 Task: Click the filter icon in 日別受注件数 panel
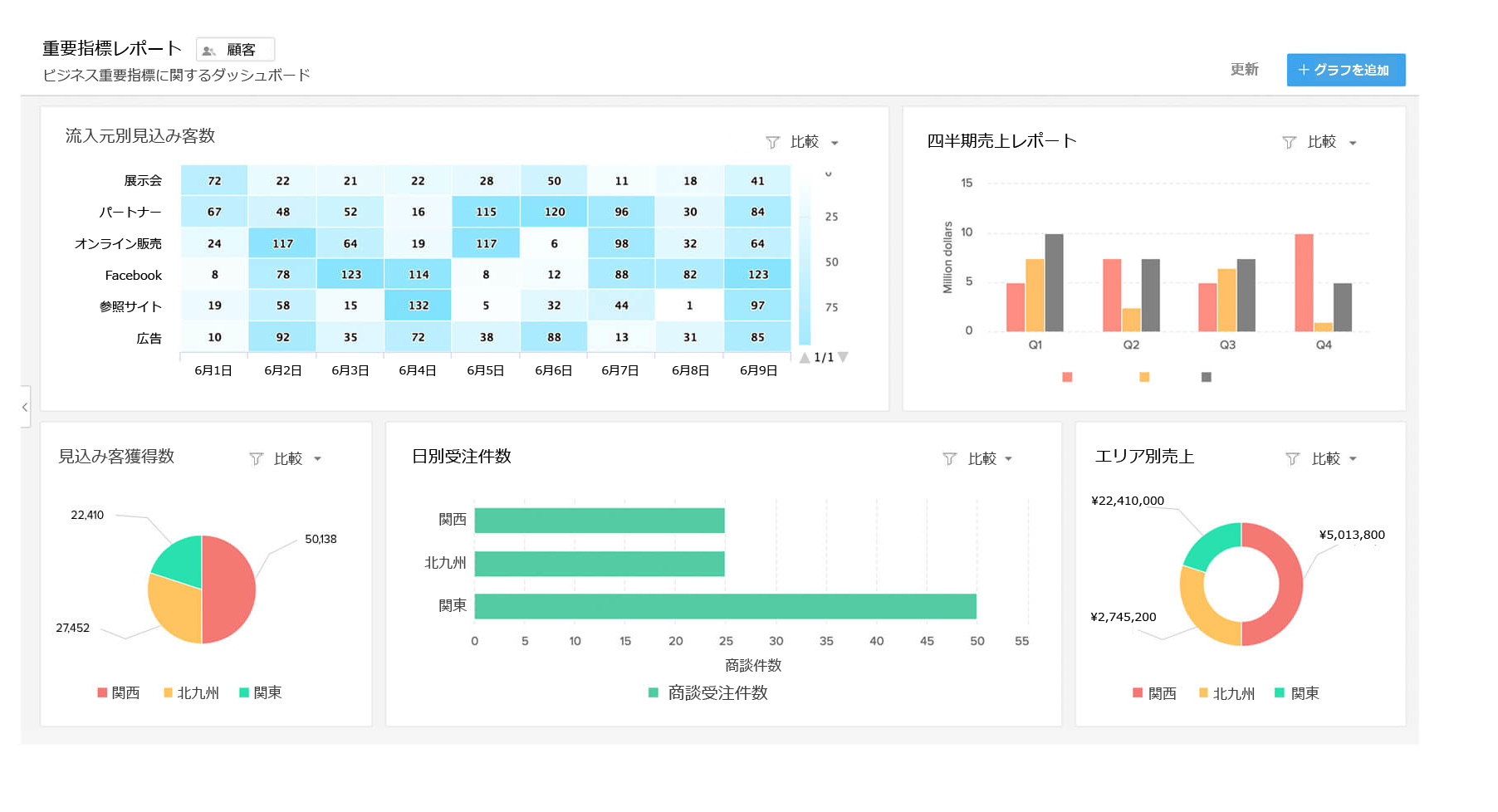[x=950, y=459]
